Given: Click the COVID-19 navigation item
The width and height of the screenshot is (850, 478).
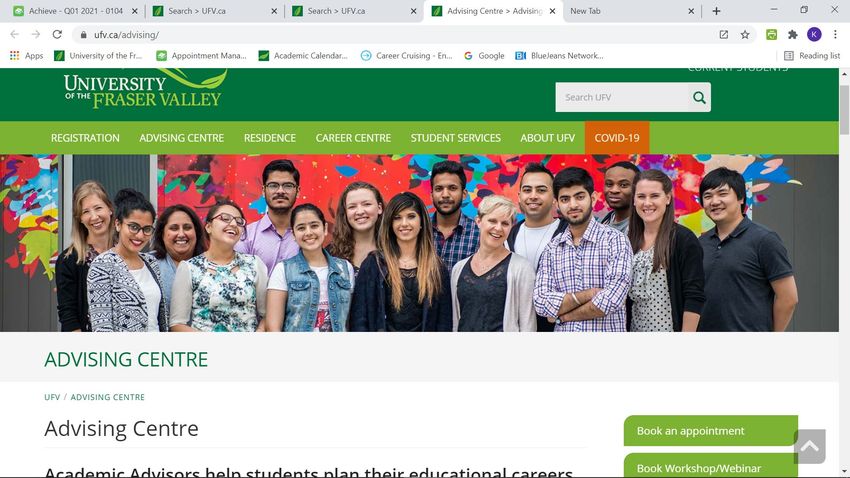Looking at the screenshot, I should (617, 138).
